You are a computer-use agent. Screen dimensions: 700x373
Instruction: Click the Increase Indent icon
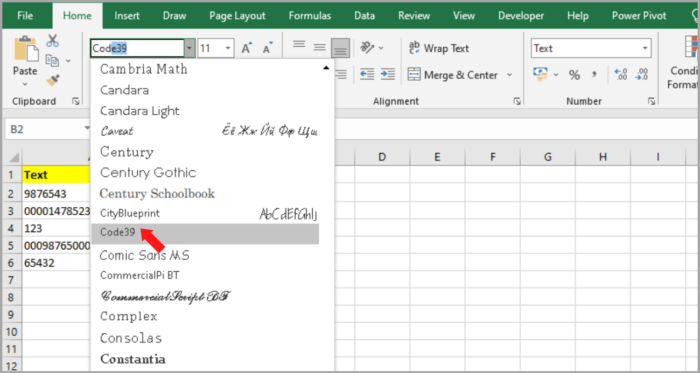point(388,74)
